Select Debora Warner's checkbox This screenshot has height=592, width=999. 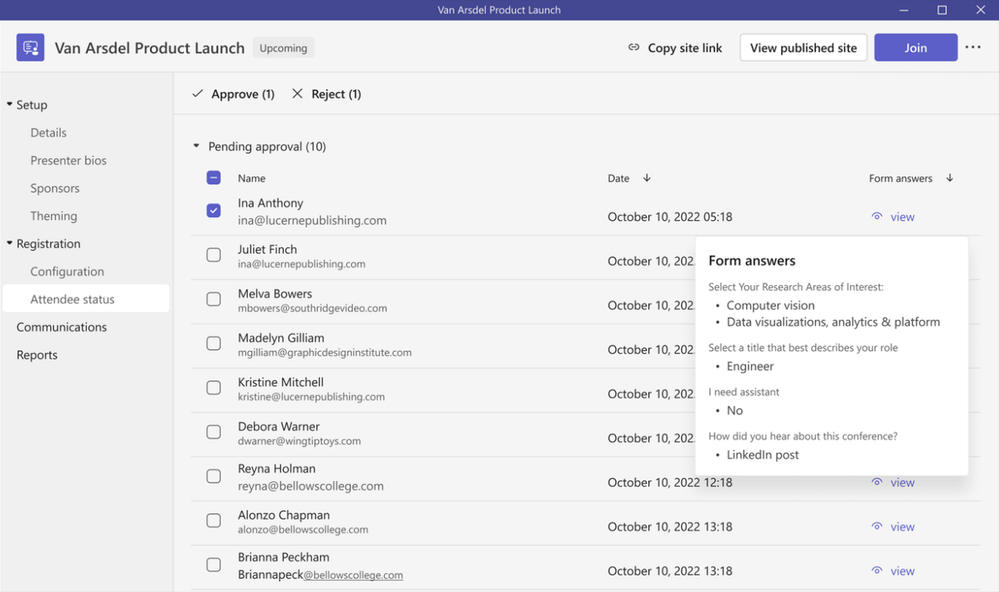[213, 432]
